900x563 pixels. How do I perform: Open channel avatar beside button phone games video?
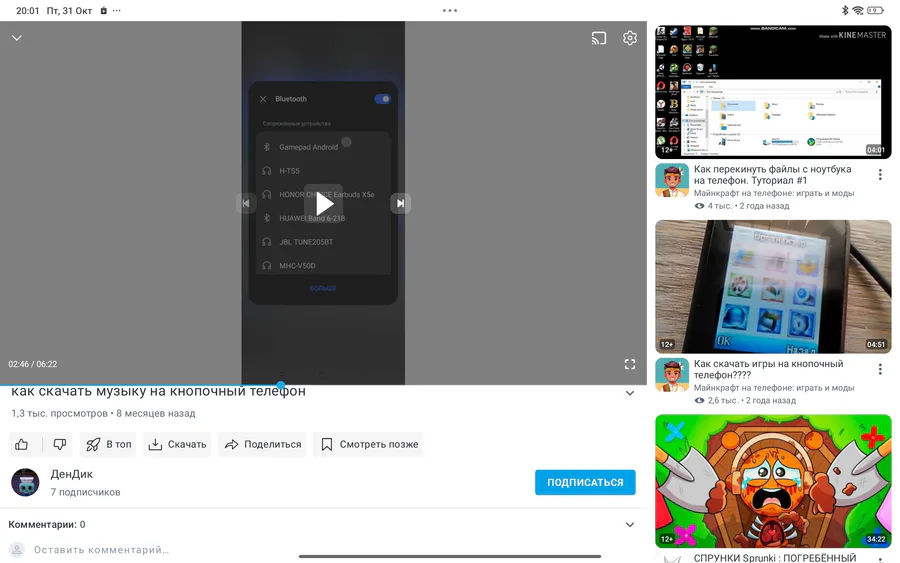point(672,375)
